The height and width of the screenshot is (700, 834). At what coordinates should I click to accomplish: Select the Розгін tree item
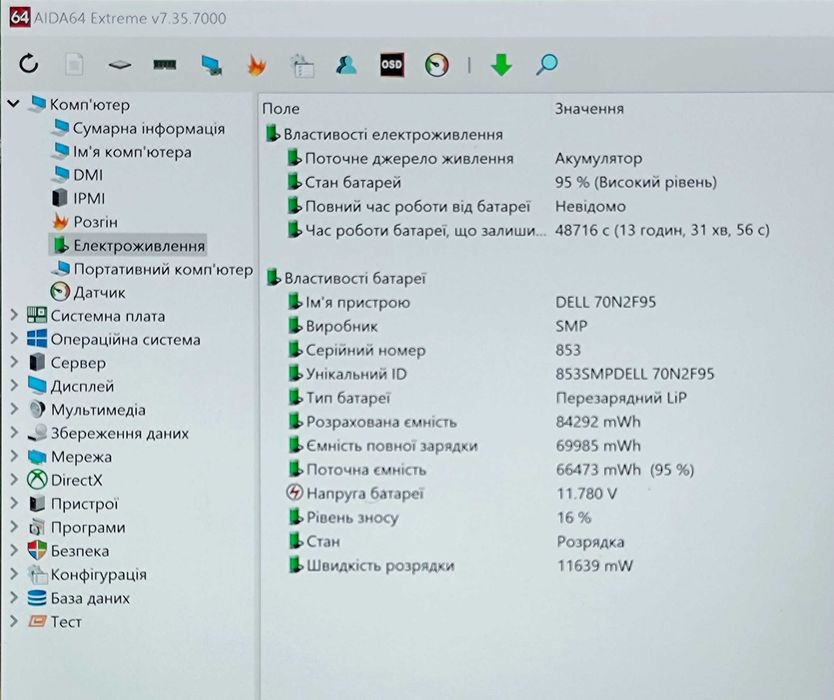click(x=85, y=221)
